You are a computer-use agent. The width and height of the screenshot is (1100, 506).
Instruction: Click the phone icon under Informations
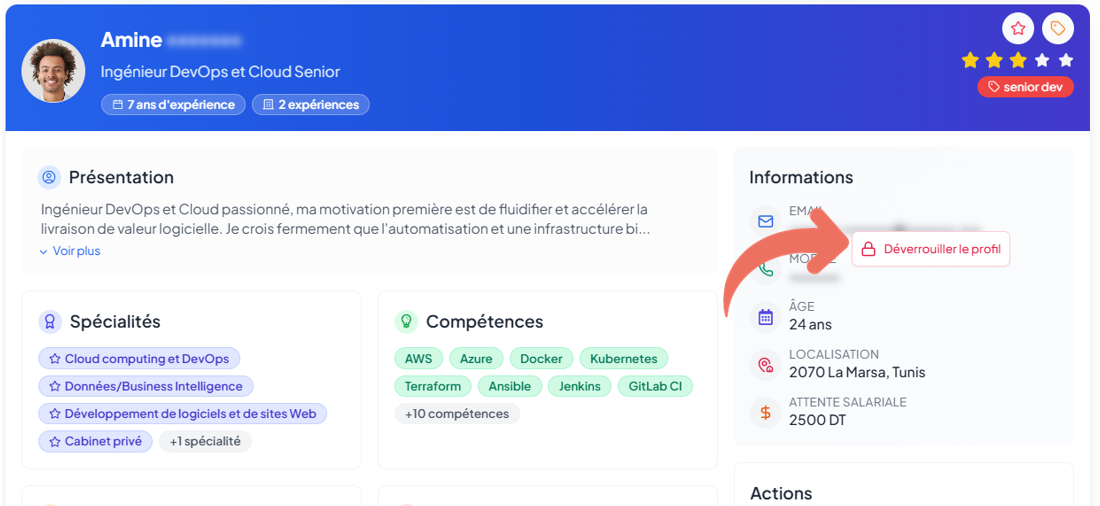[765, 268]
